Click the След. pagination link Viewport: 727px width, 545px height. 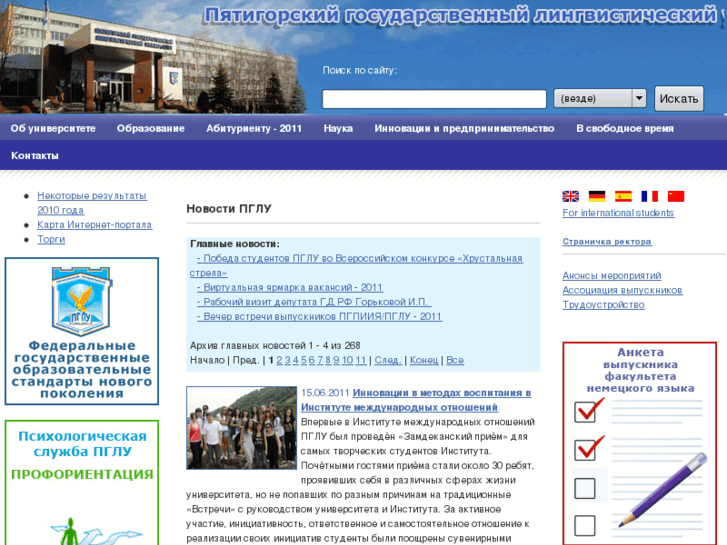point(388,360)
